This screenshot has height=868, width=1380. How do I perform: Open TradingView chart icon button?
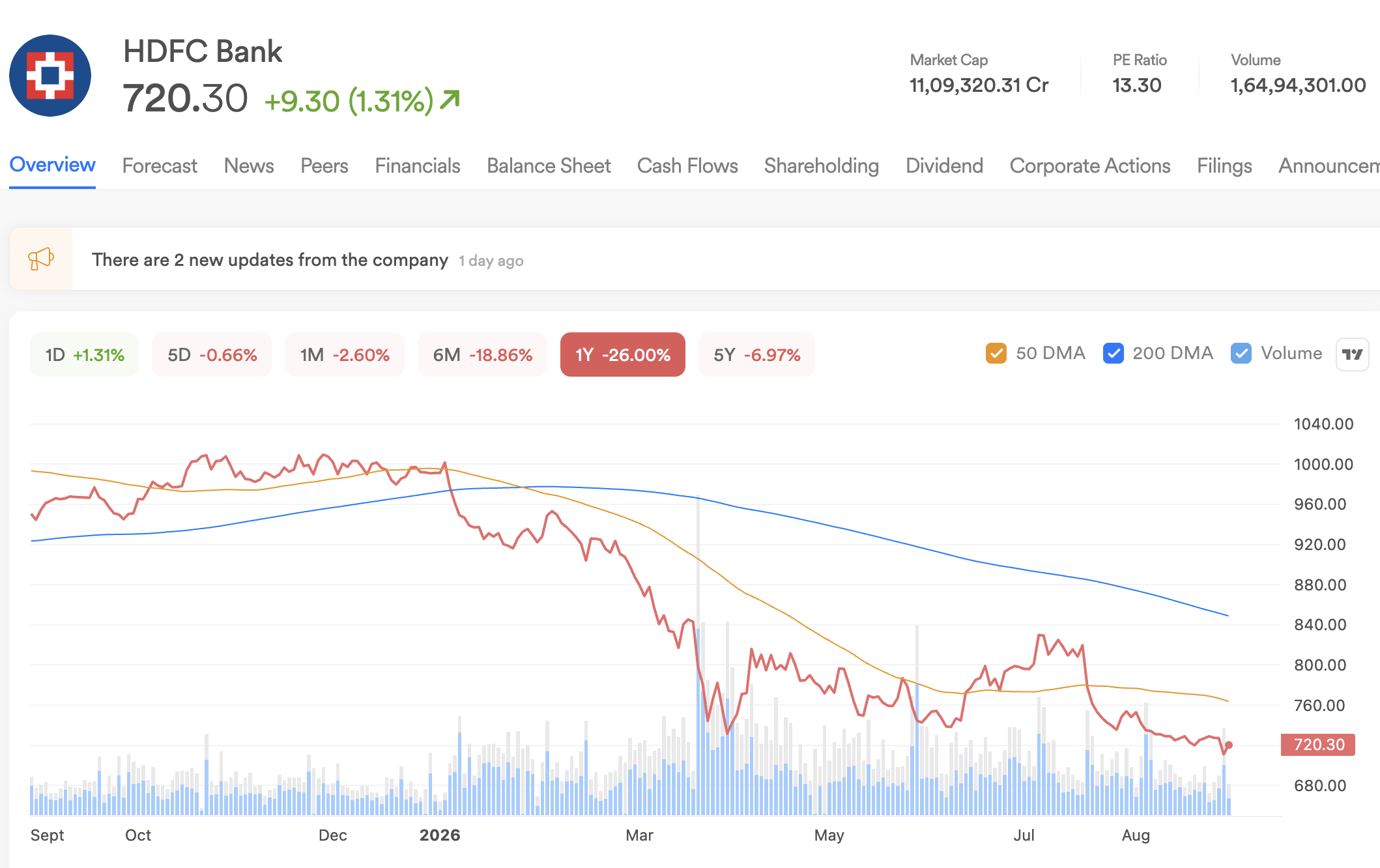[x=1352, y=354]
